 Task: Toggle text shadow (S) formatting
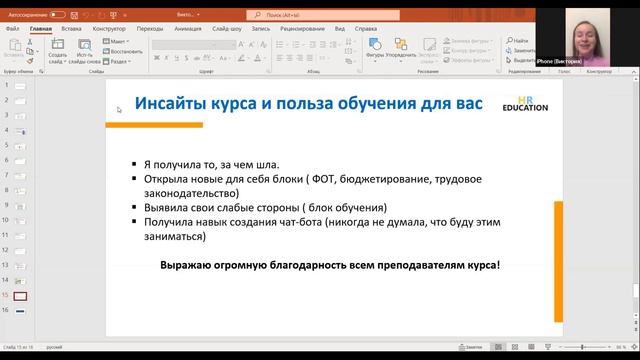tap(186, 58)
